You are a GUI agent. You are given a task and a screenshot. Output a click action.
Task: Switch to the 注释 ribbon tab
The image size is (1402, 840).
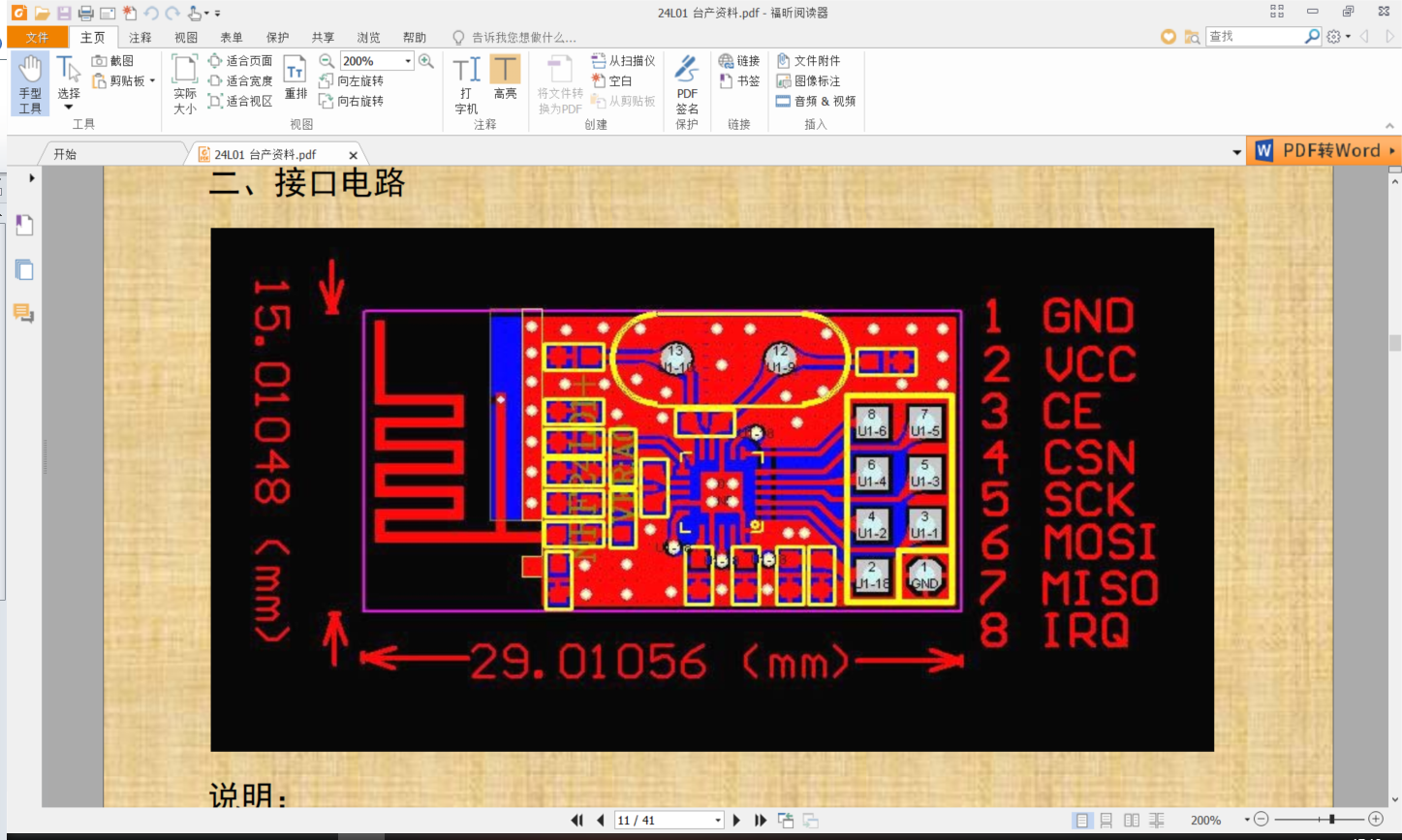[x=140, y=38]
